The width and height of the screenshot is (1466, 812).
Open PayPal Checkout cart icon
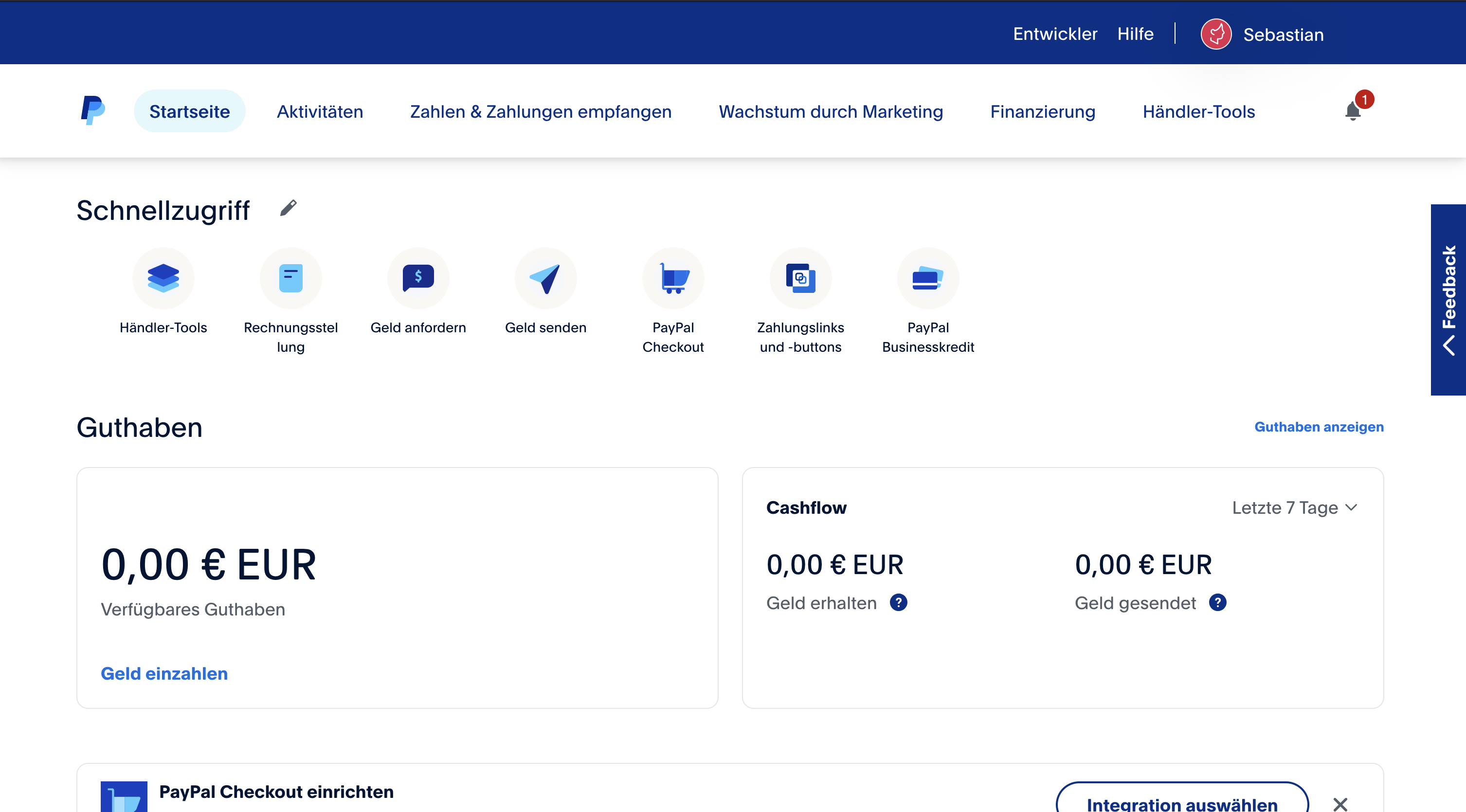[673, 278]
